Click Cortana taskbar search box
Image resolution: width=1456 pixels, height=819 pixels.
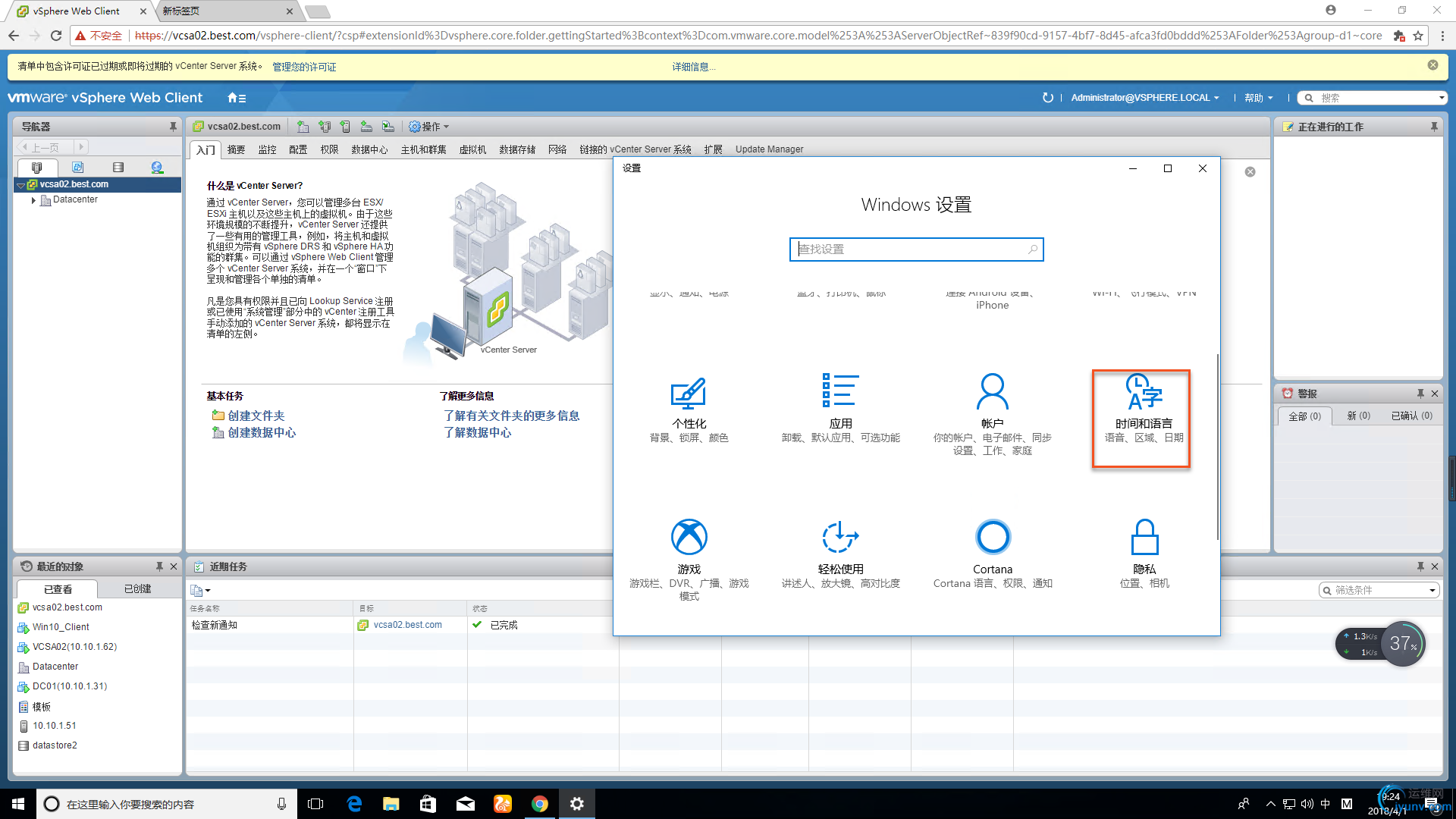(x=165, y=804)
